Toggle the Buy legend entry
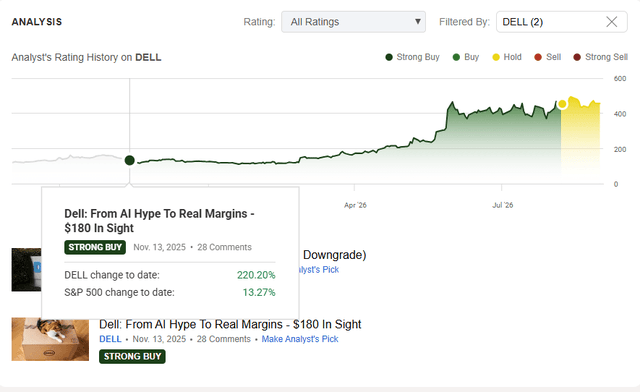The width and height of the screenshot is (640, 392). coord(466,57)
